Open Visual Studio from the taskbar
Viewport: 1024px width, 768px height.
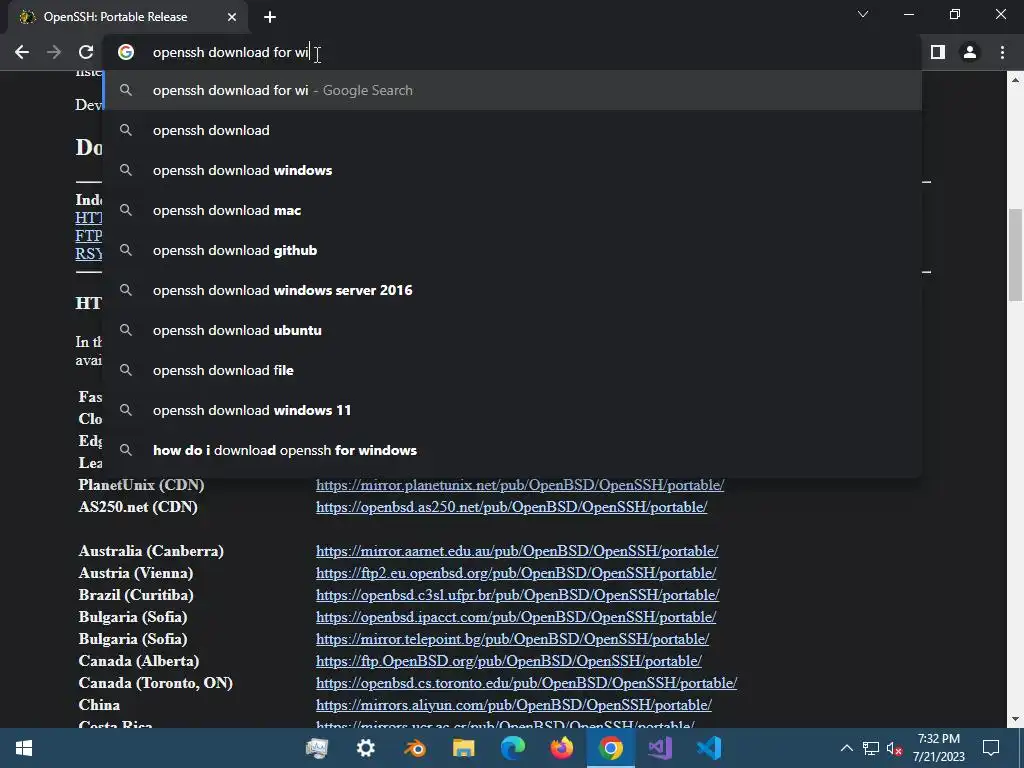pos(660,748)
